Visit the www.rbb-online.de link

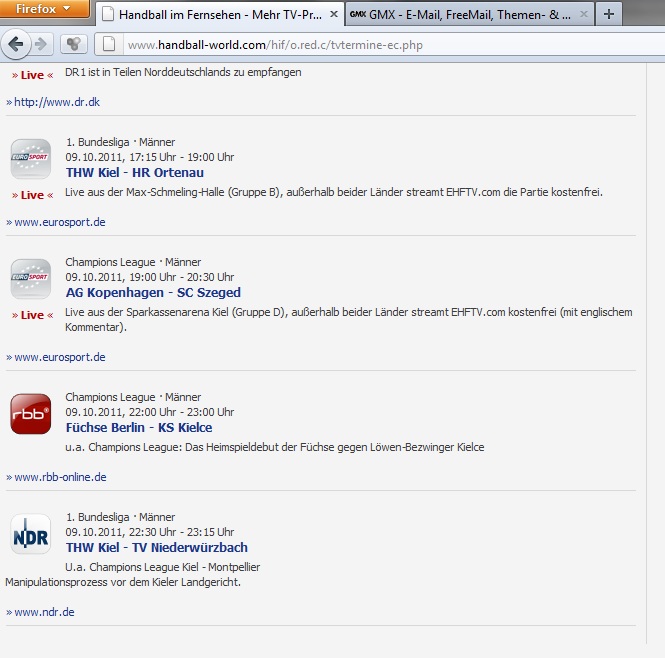(60, 477)
